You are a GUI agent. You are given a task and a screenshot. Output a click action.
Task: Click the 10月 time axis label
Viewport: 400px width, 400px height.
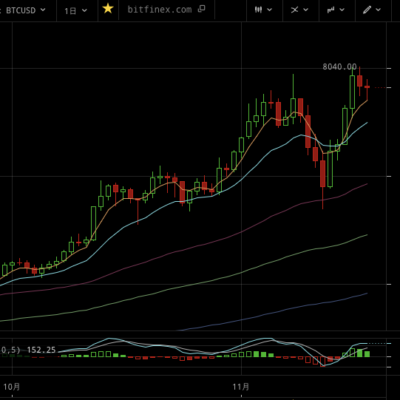click(12, 387)
